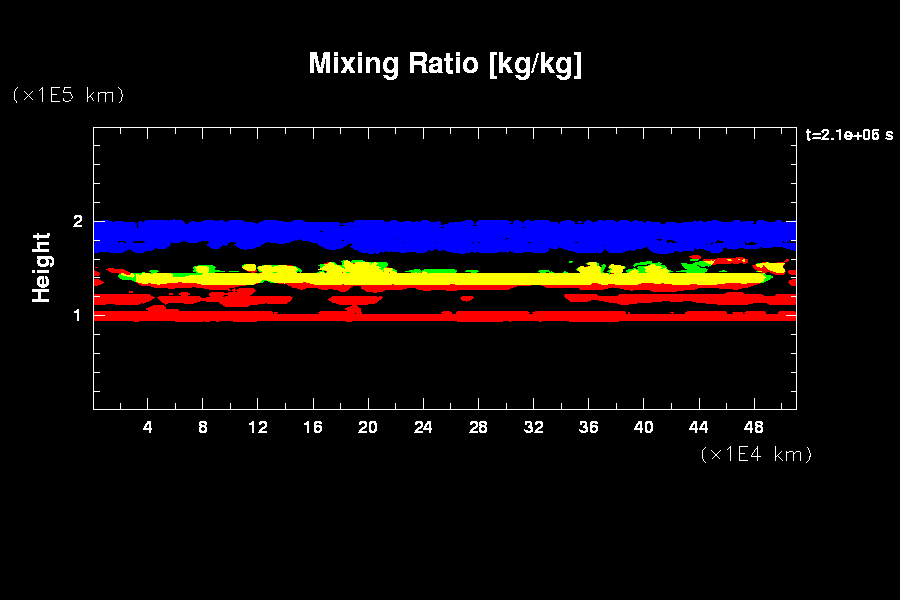Click the x-axis tick label '40'
Viewport: 900px width, 600px height.
pyautogui.click(x=643, y=427)
